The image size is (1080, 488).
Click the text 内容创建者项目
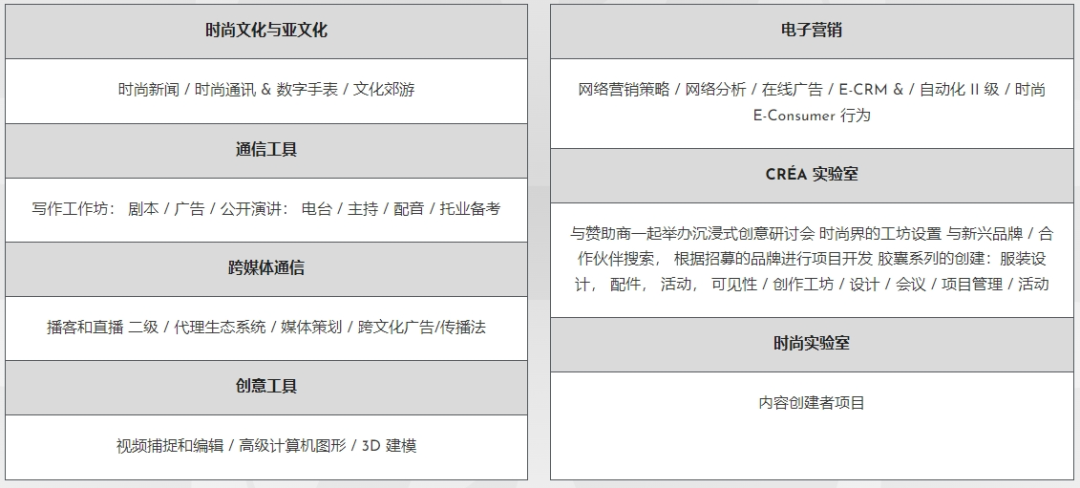point(811,403)
